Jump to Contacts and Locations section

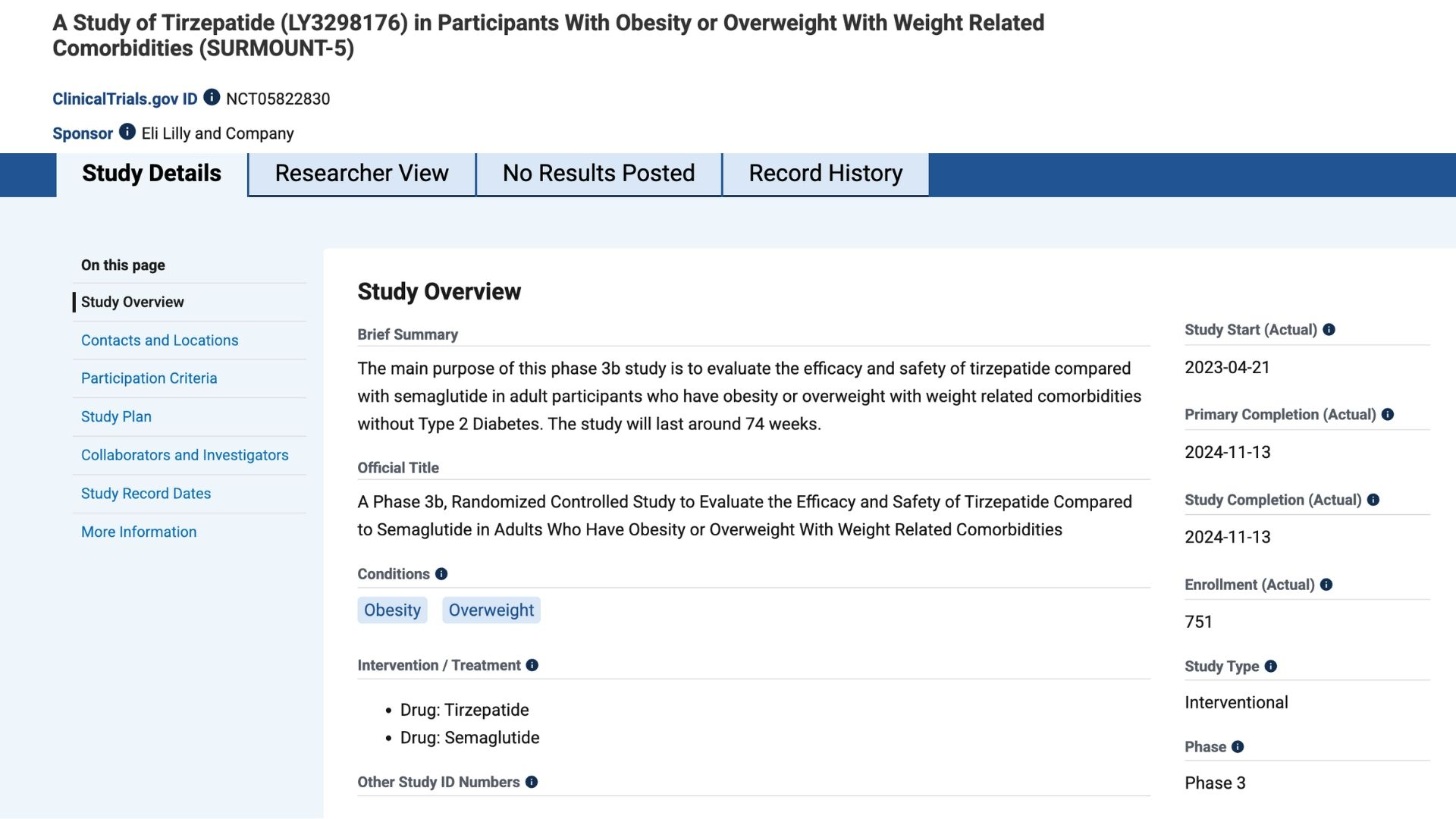(x=159, y=340)
